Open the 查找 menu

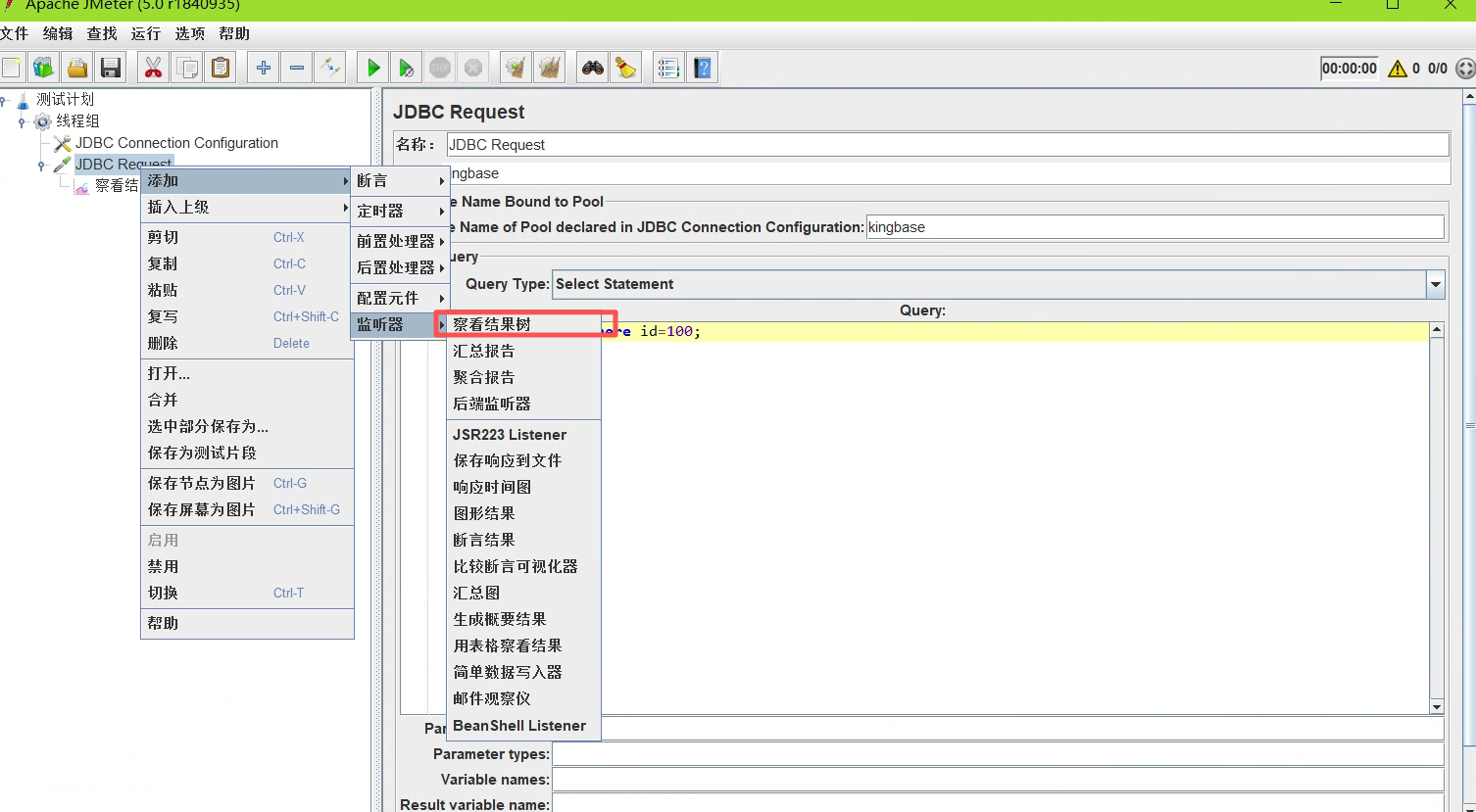102,33
